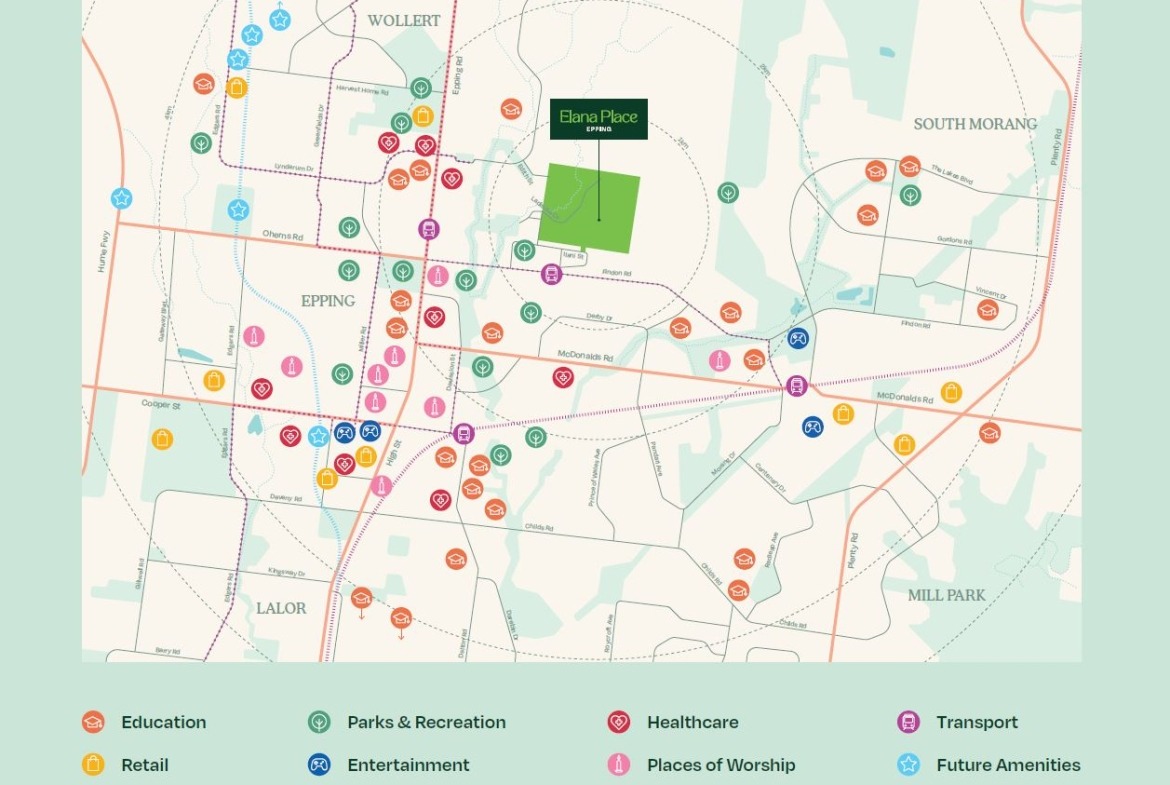Click the Kingsway Dr street label
This screenshot has height=785, width=1170.
pyautogui.click(x=287, y=572)
